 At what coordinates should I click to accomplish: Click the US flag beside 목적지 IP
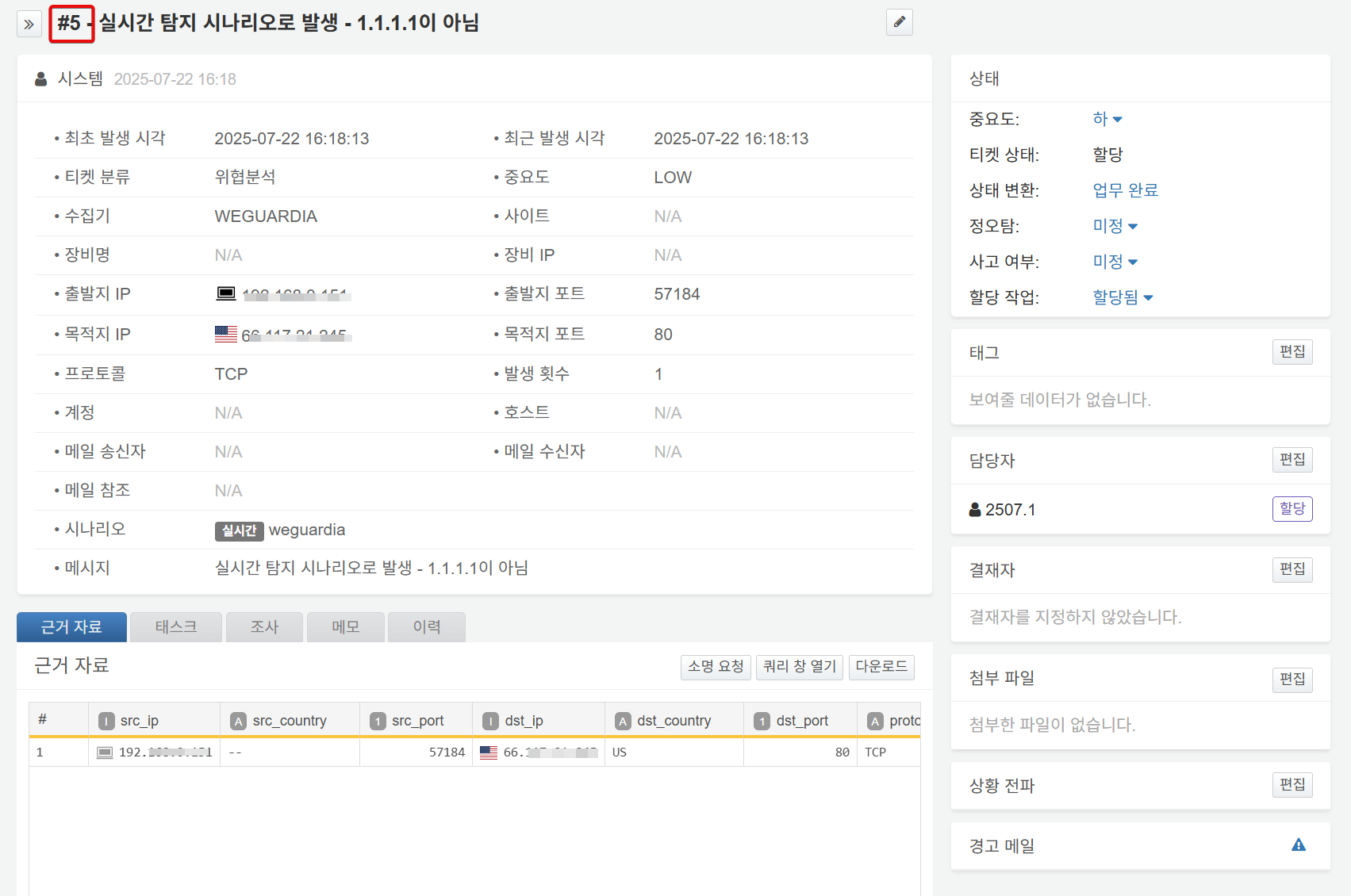[x=226, y=334]
